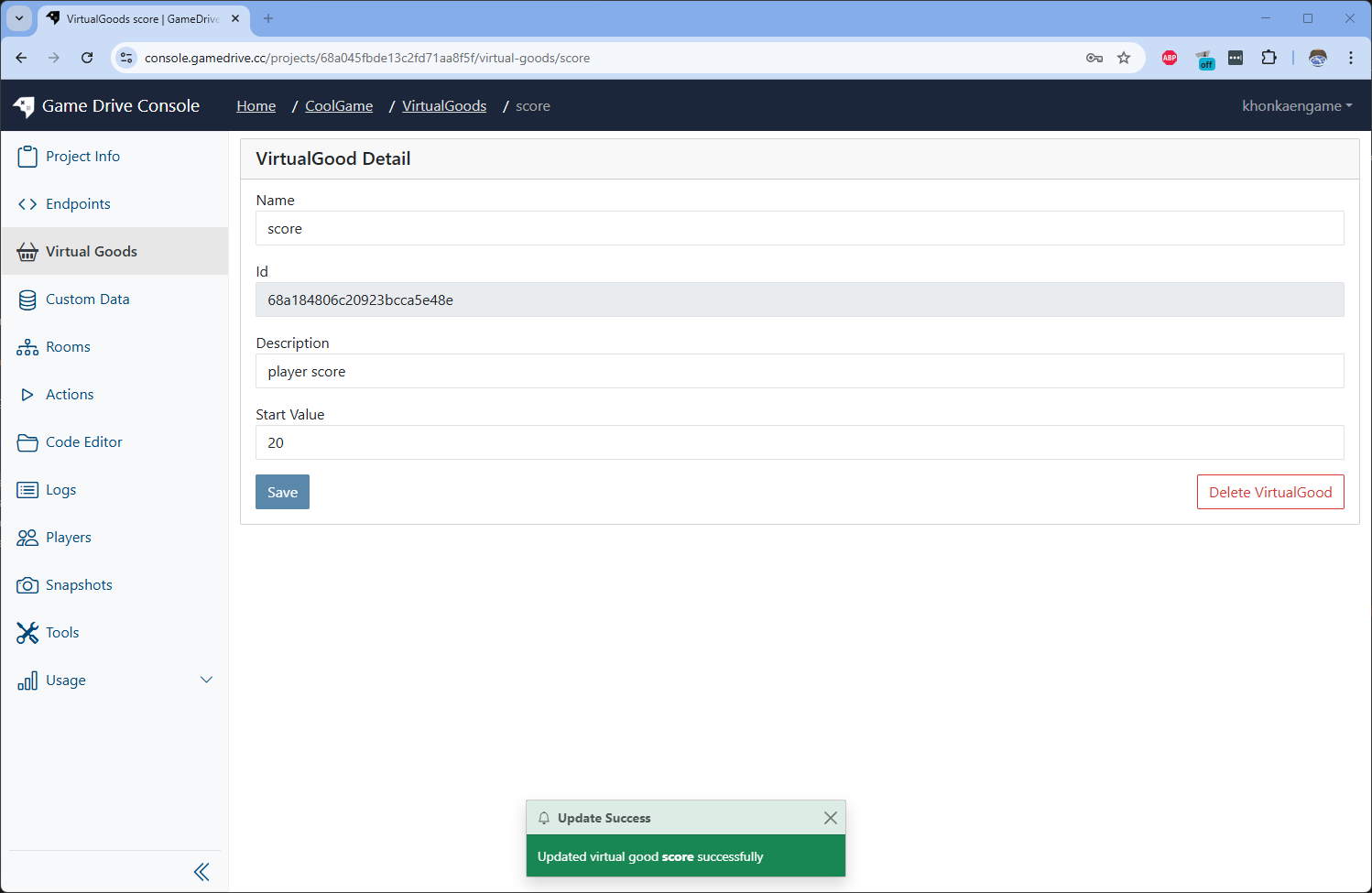Open the Chrome three-dot browser menu
Viewport: 1372px width, 893px height.
(1351, 58)
